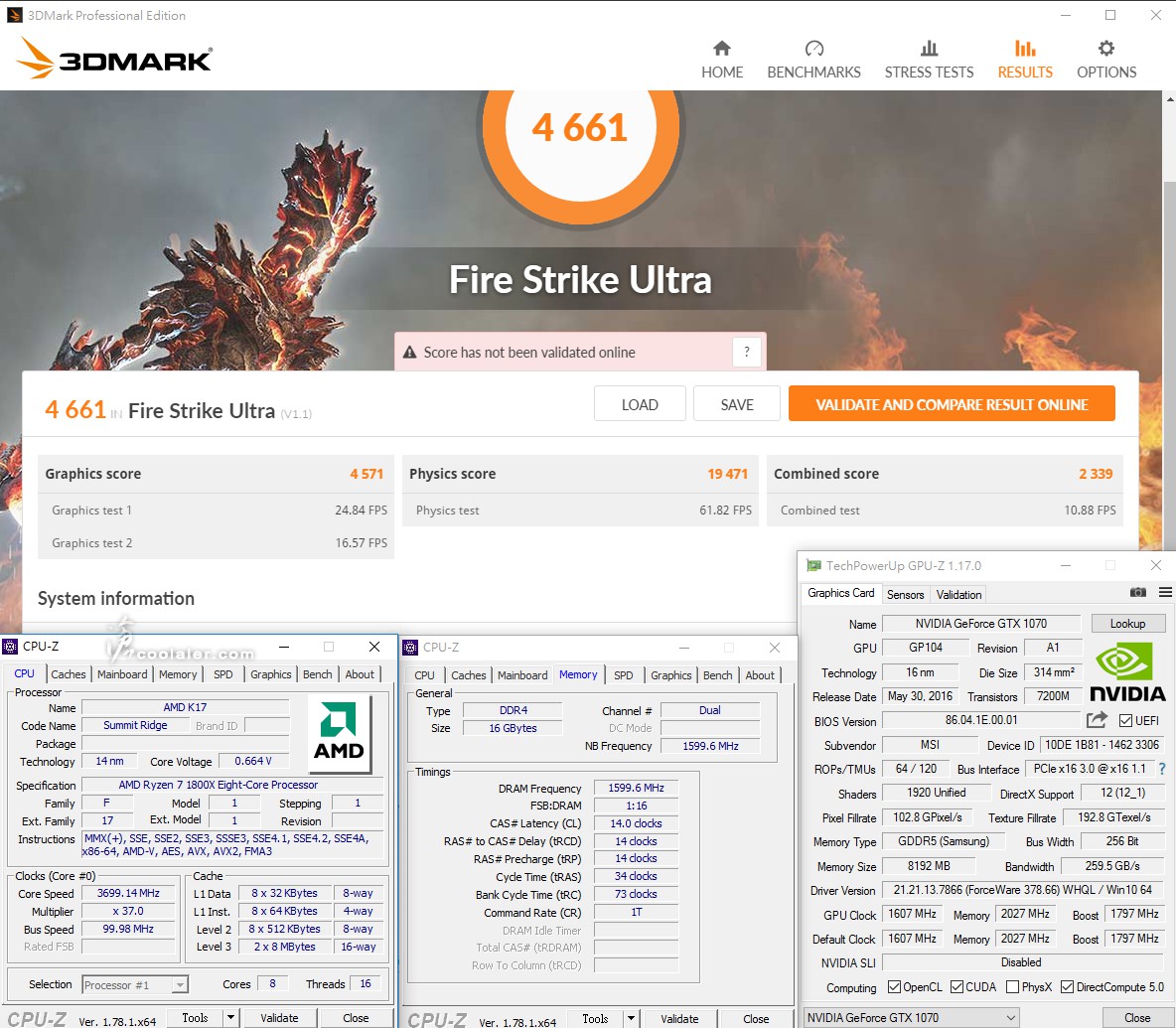The height and width of the screenshot is (1028, 1176).
Task: Click the DRAM Frequency value 1599.6 MHz in Timings
Action: pyautogui.click(x=636, y=788)
